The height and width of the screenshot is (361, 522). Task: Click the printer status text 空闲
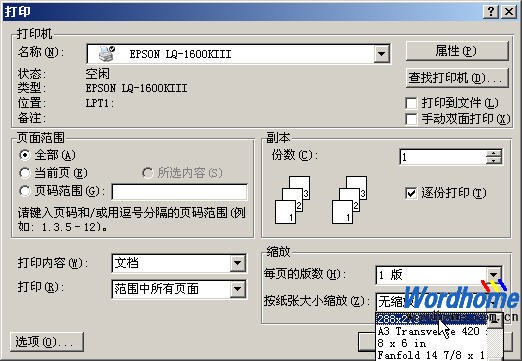click(97, 74)
